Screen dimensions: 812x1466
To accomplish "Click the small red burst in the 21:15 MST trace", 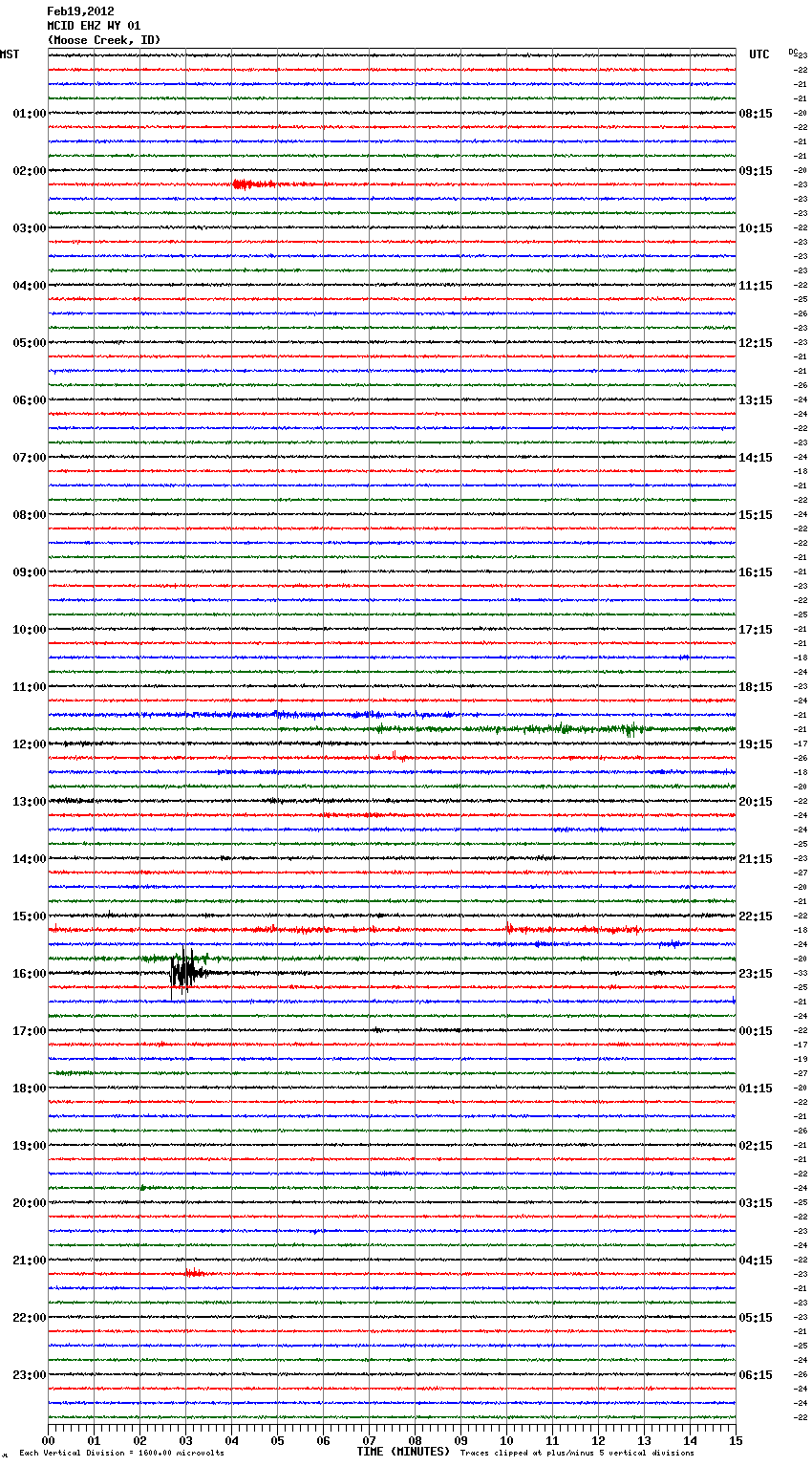I will click(x=194, y=1273).
